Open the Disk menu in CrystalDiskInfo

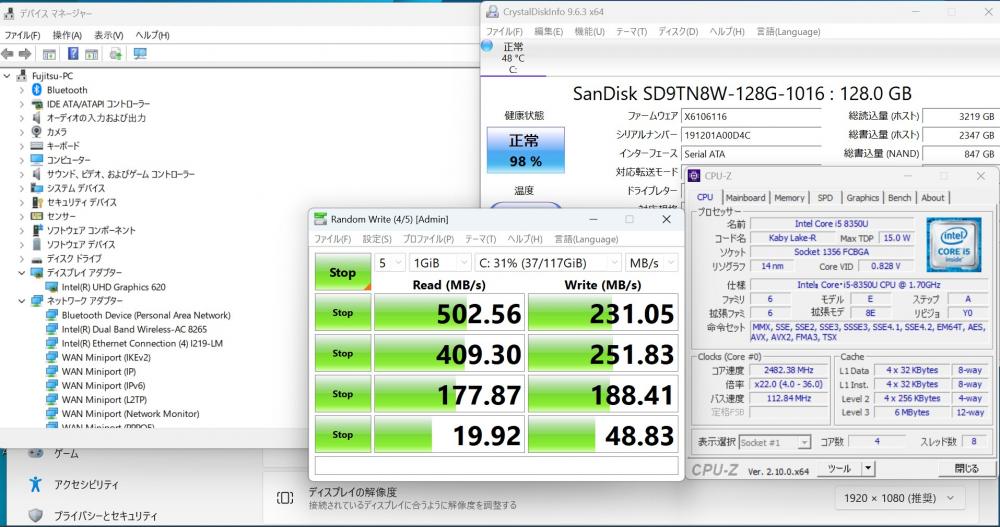pos(678,31)
